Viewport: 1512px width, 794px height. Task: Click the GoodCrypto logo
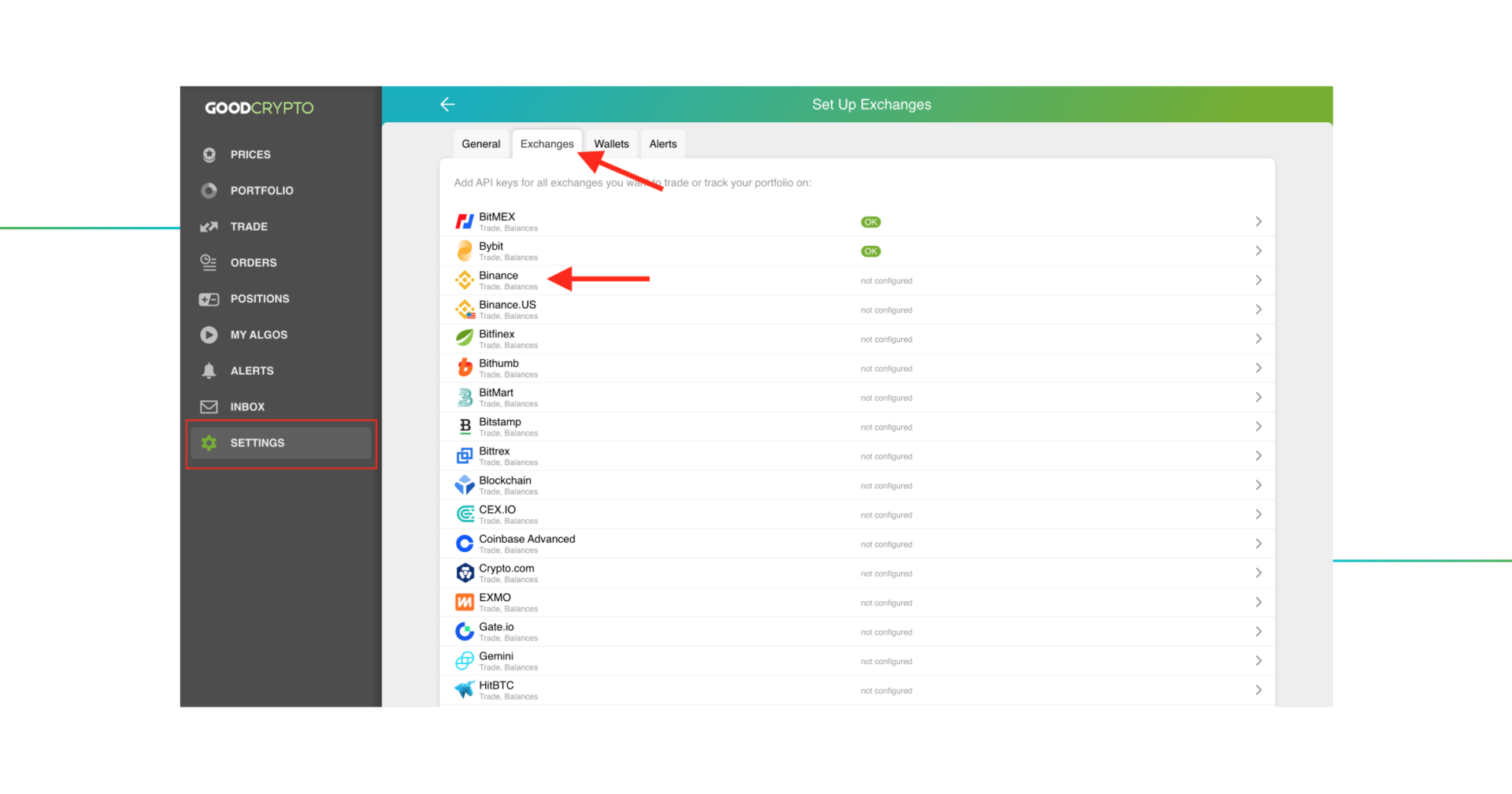259,108
